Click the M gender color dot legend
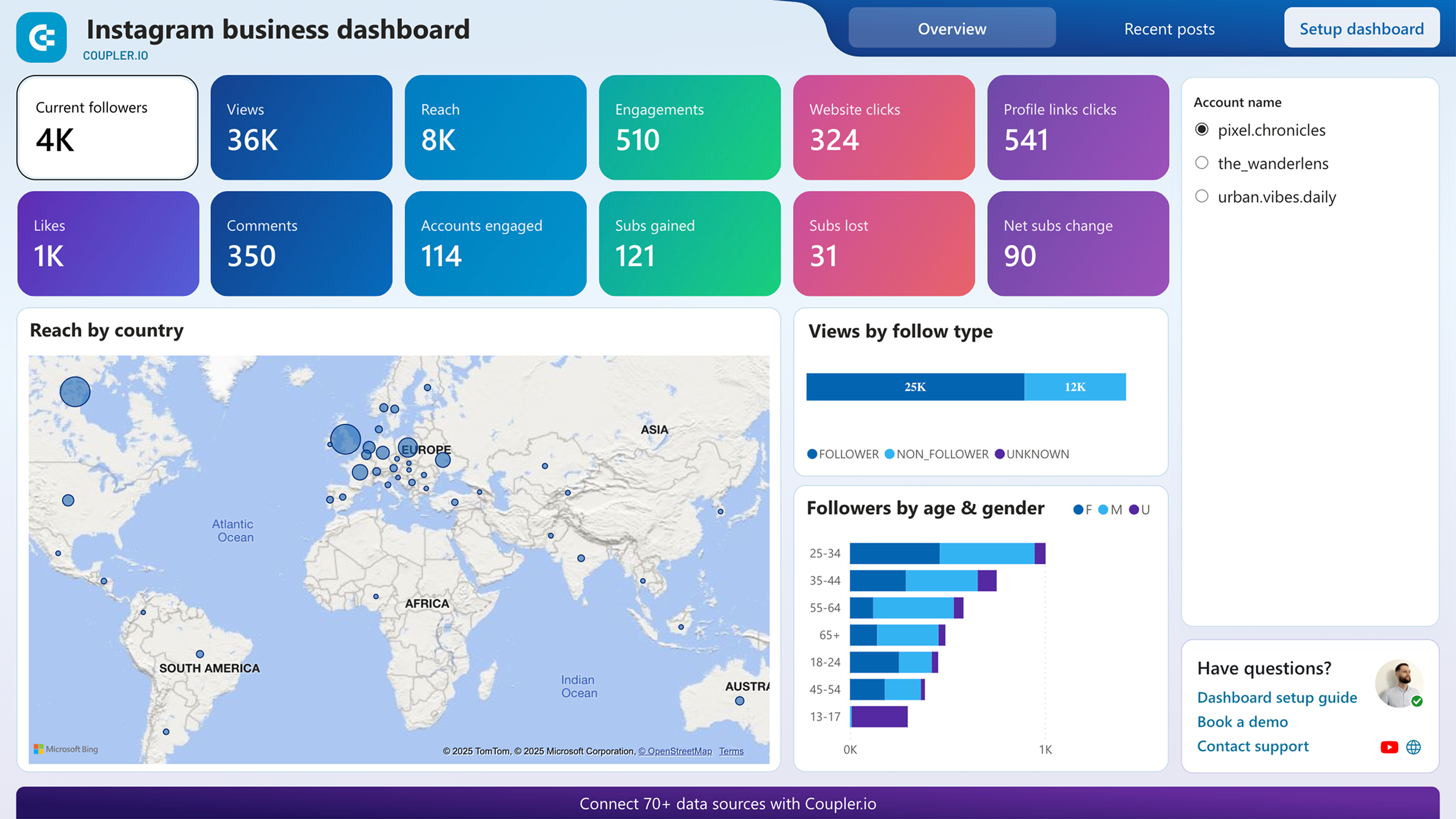This screenshot has height=819, width=1456. pyautogui.click(x=1103, y=510)
